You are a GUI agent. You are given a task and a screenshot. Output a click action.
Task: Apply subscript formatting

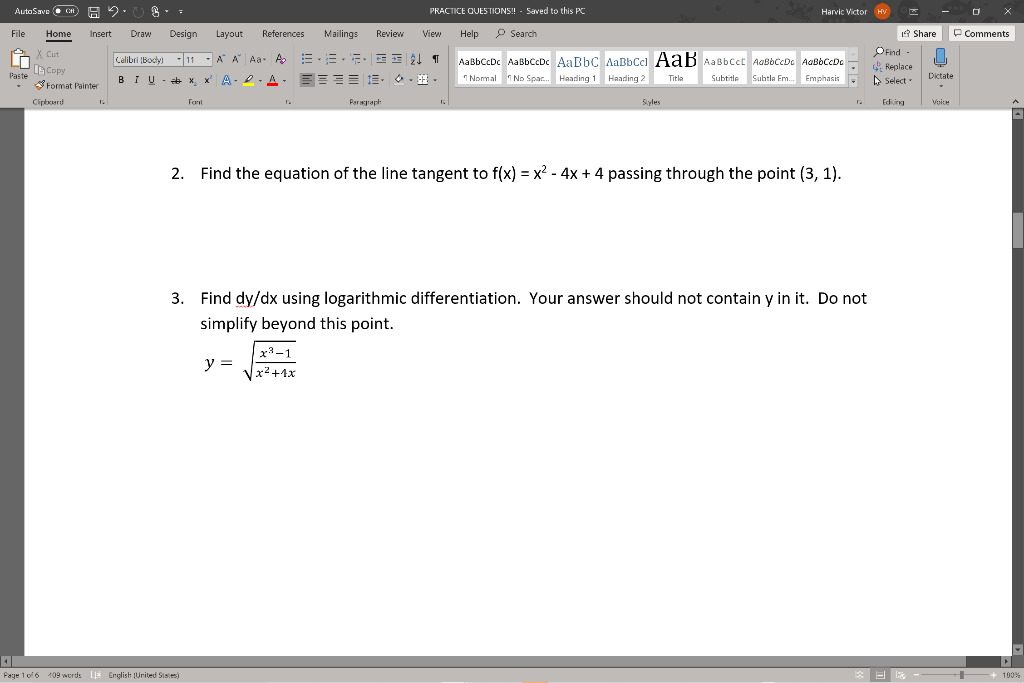coord(191,78)
